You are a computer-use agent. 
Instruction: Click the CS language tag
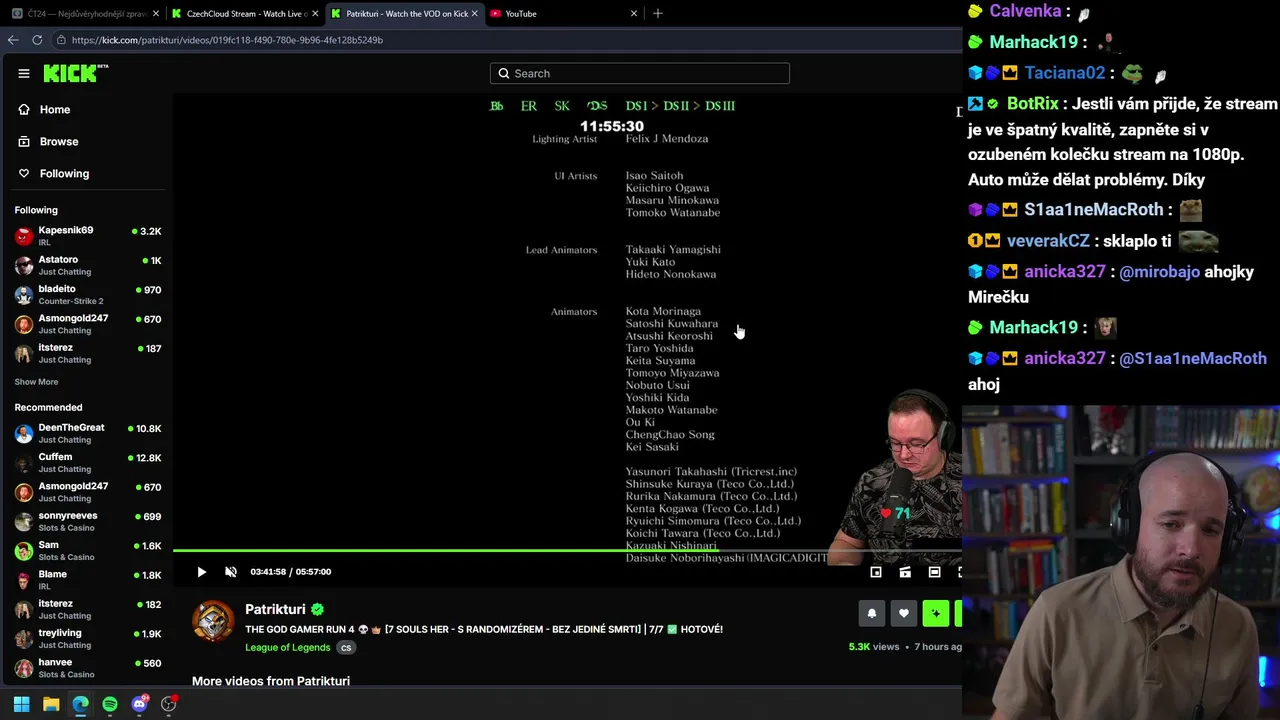coord(346,647)
